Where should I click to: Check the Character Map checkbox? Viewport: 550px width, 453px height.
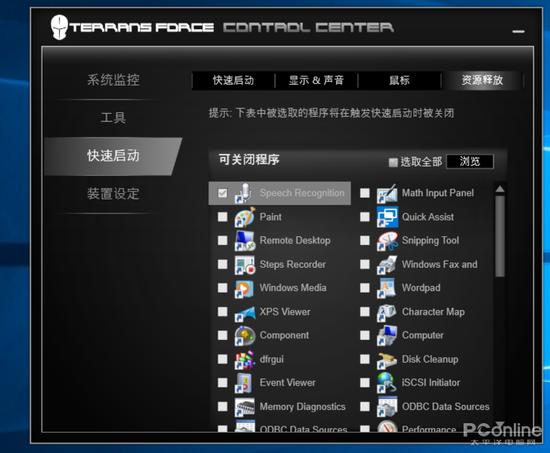(365, 312)
